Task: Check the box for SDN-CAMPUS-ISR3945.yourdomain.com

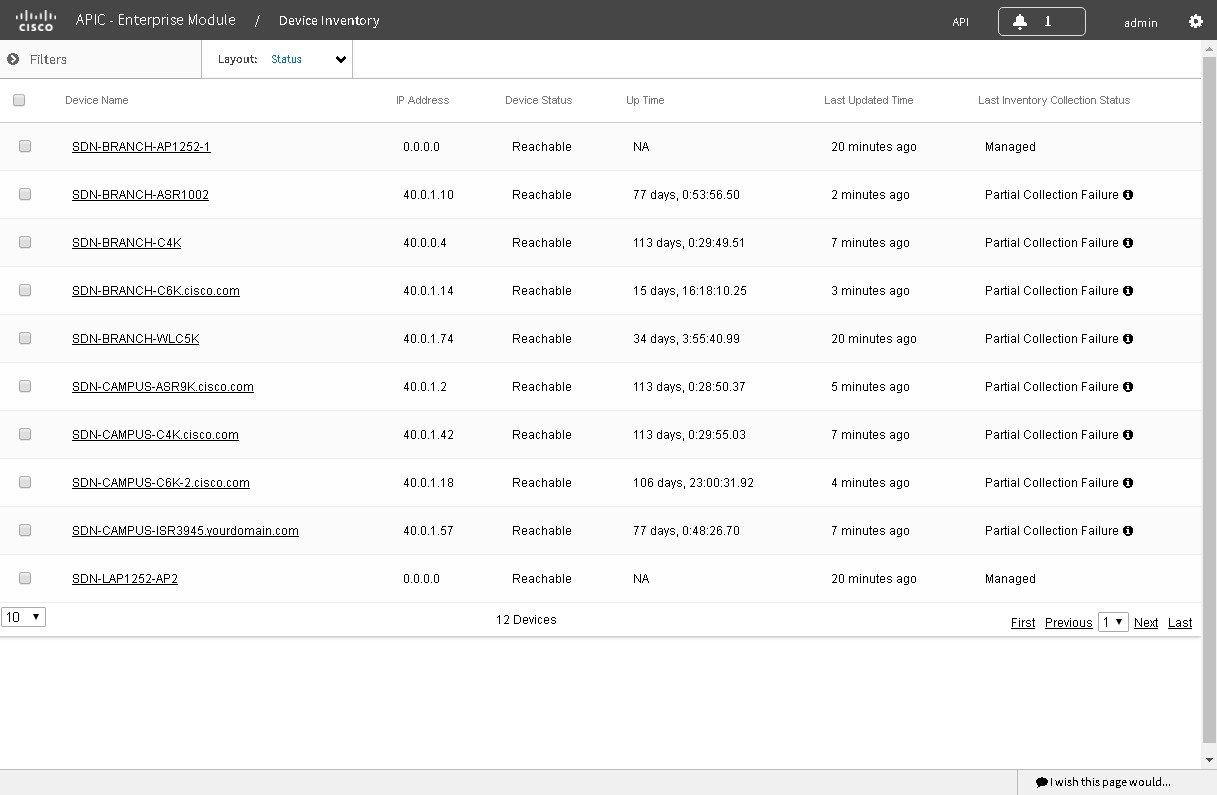Action: click(25, 530)
